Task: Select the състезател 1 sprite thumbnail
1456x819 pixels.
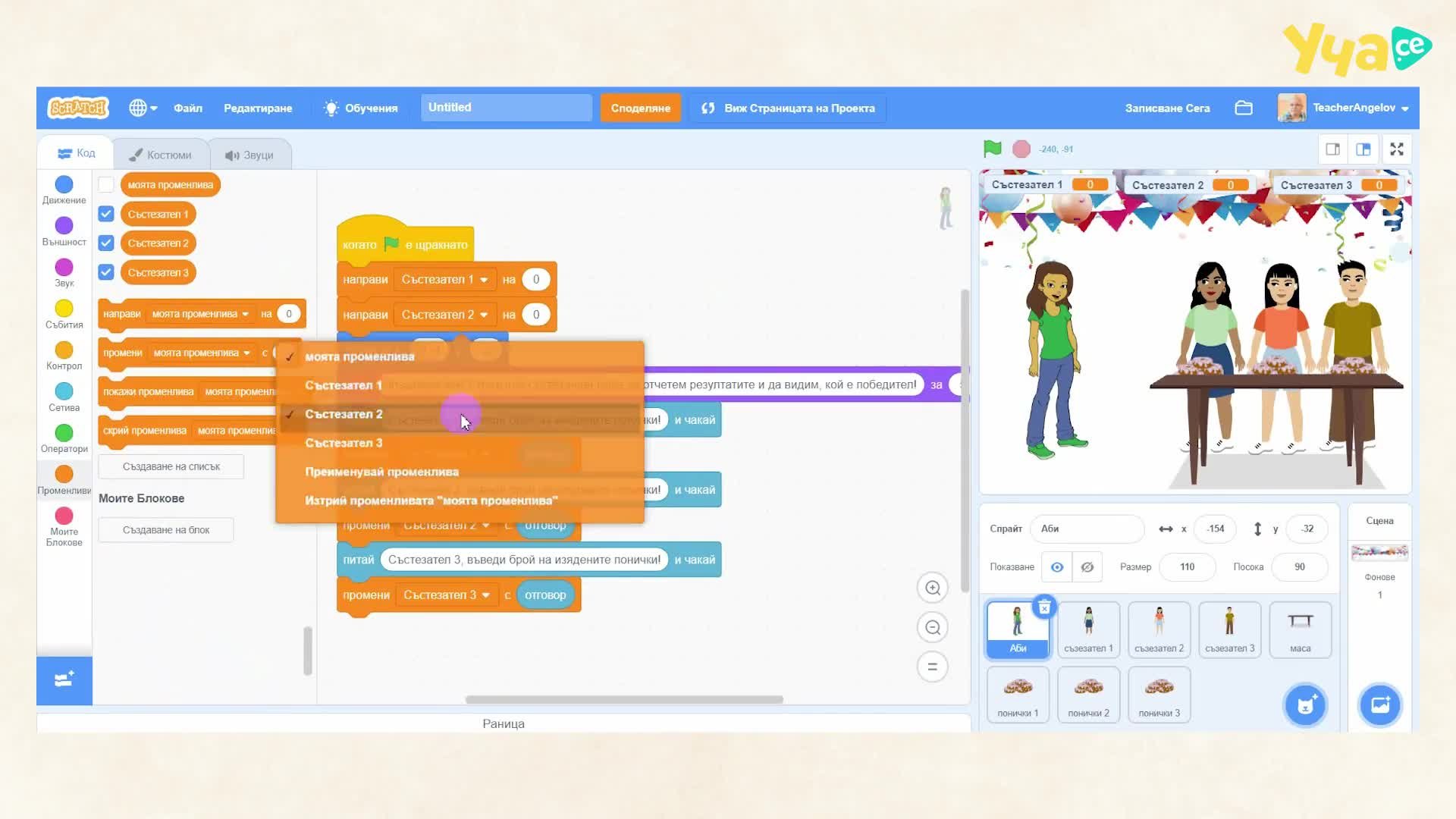Action: tap(1088, 629)
